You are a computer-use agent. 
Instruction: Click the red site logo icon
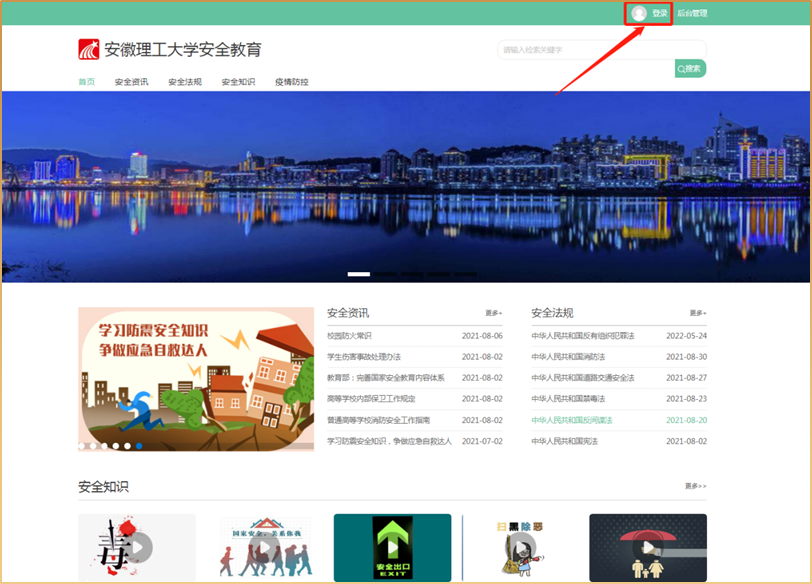[x=89, y=50]
